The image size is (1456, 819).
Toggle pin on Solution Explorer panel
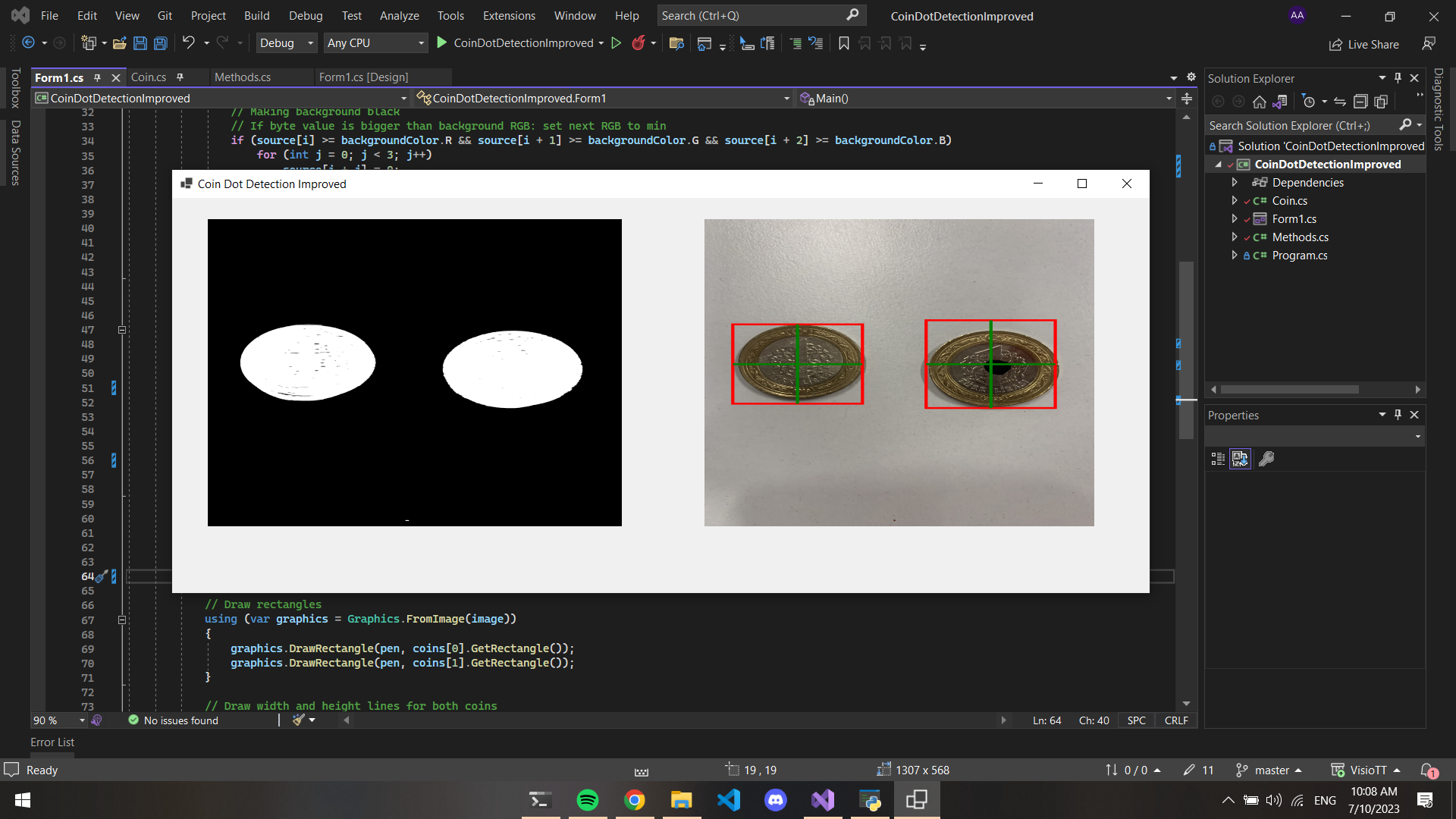click(1398, 78)
